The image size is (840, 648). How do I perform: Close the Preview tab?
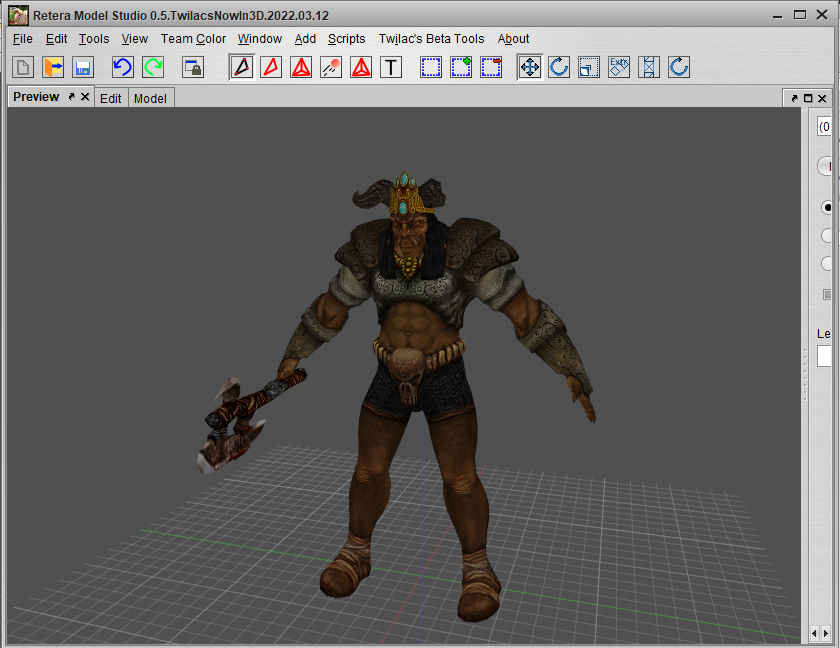click(x=85, y=97)
